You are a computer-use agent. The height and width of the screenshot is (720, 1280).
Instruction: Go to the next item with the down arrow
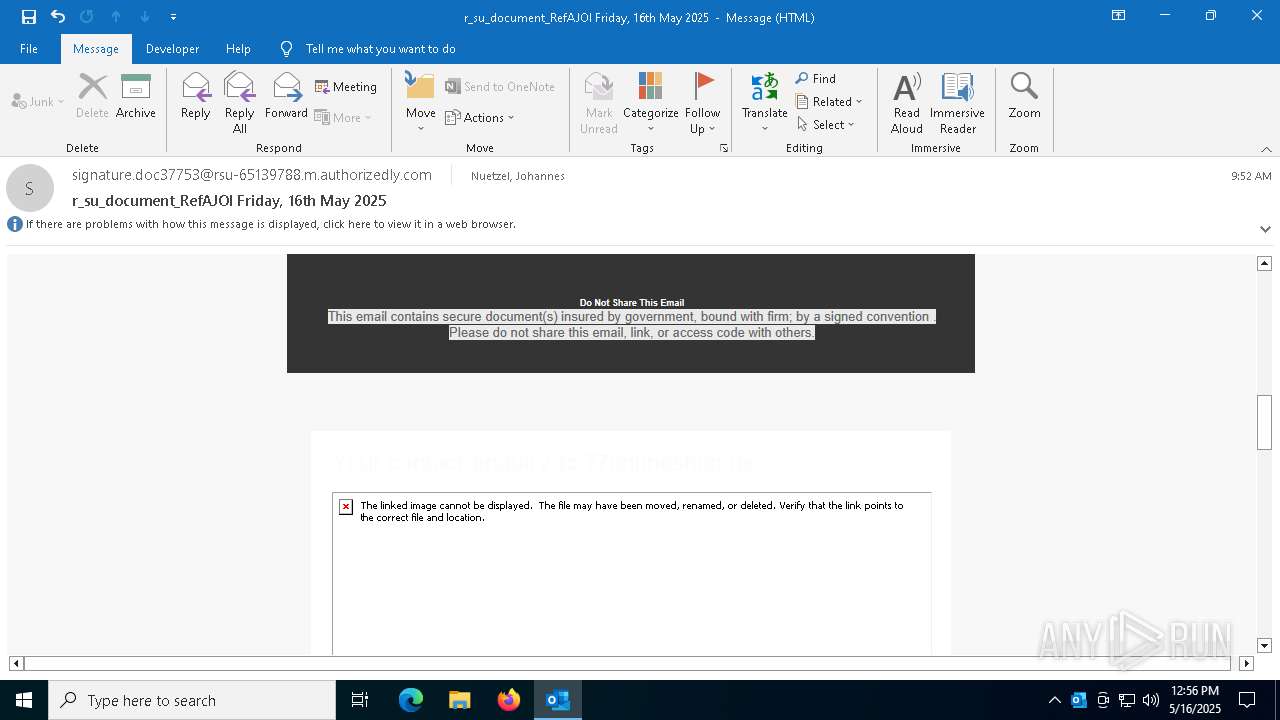[145, 17]
